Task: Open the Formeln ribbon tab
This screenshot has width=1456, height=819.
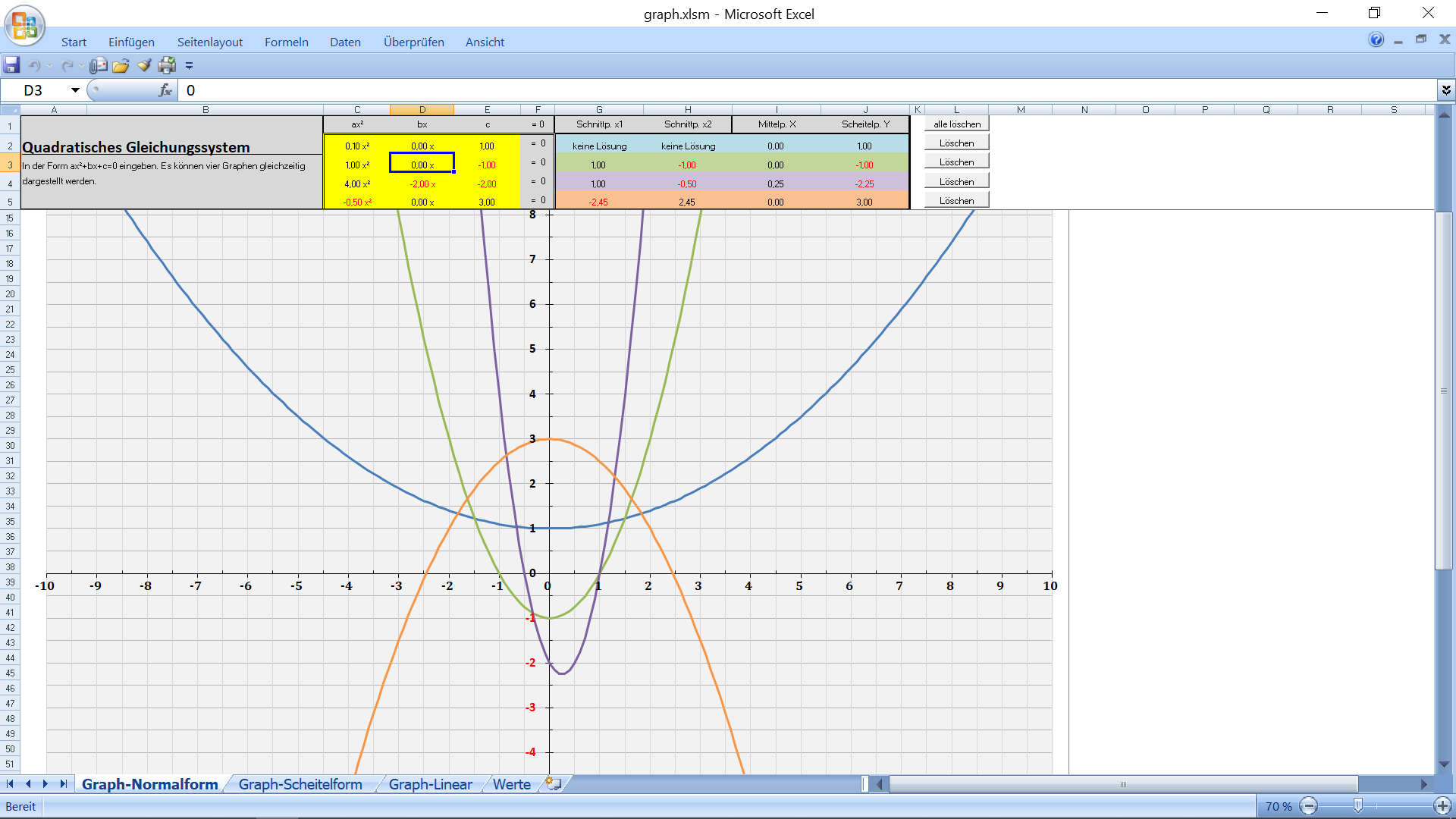Action: 286,42
